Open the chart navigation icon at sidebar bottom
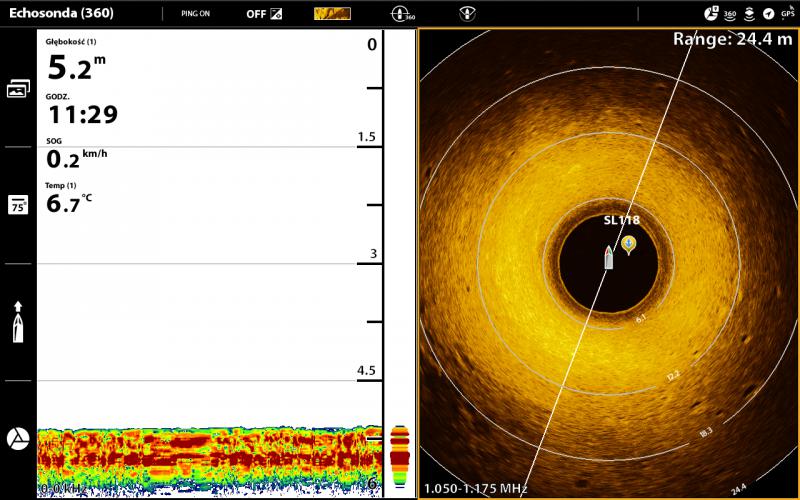Viewport: 800px width, 500px height. point(18,439)
